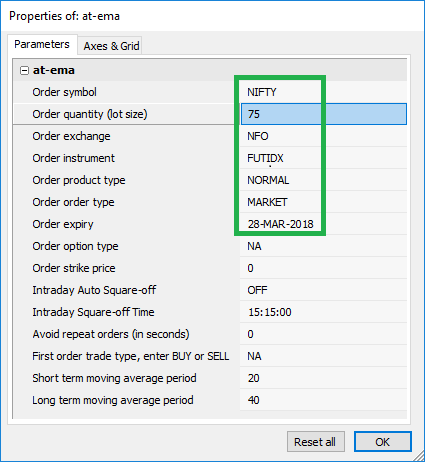Edit Short term moving average period 20
This screenshot has height=462, width=425.
323,378
